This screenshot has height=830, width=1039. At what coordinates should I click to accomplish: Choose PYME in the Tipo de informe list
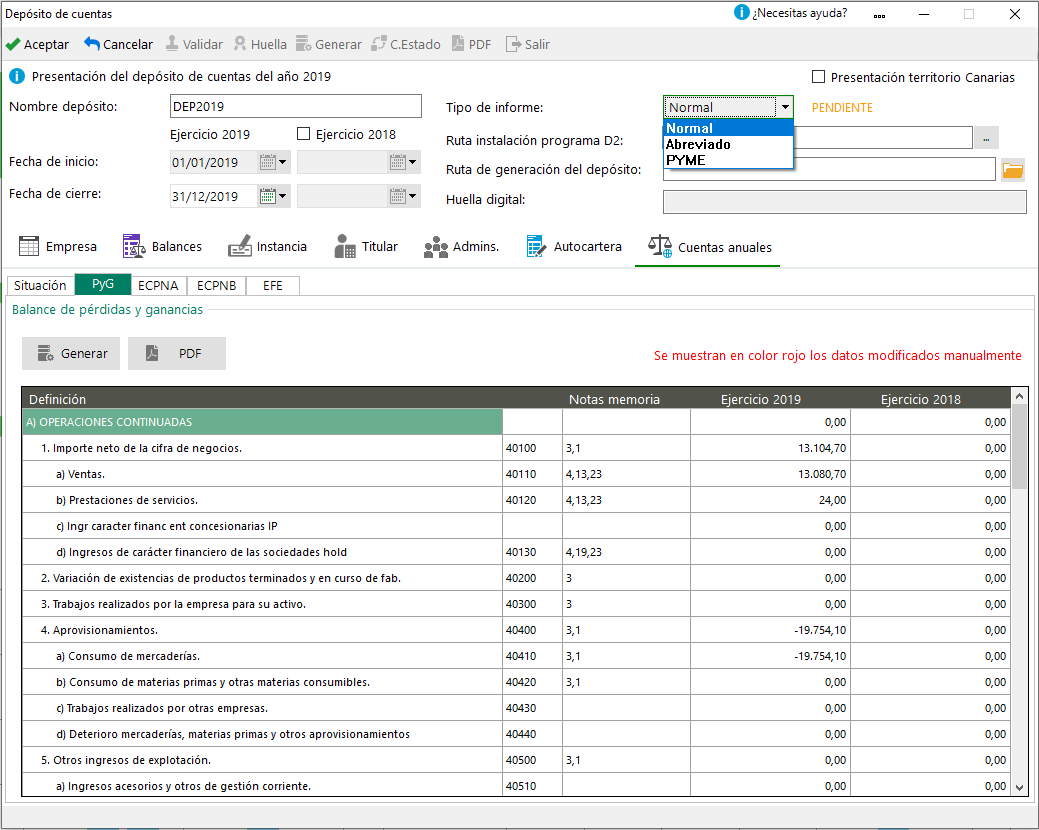click(728, 160)
